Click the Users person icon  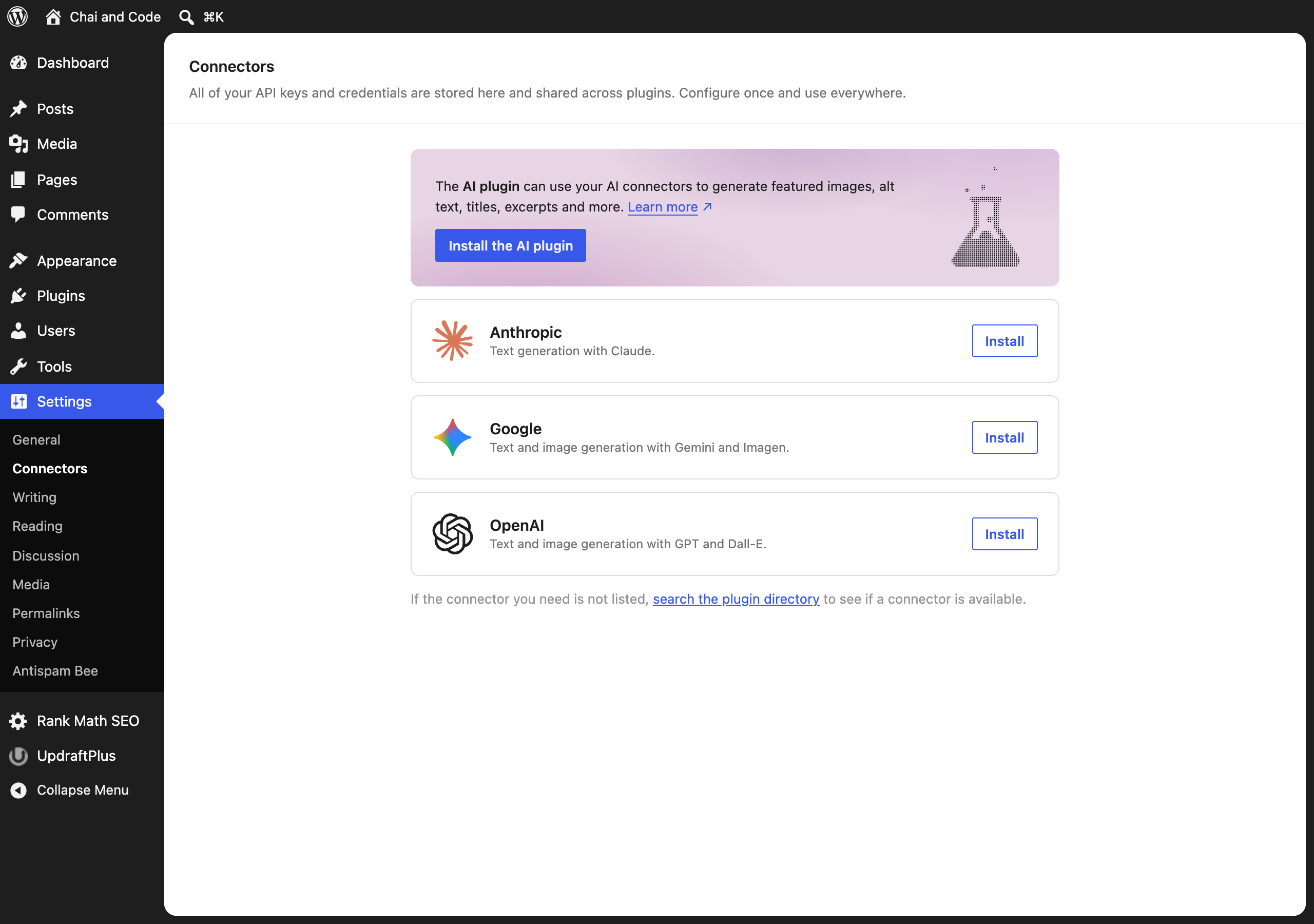(18, 331)
